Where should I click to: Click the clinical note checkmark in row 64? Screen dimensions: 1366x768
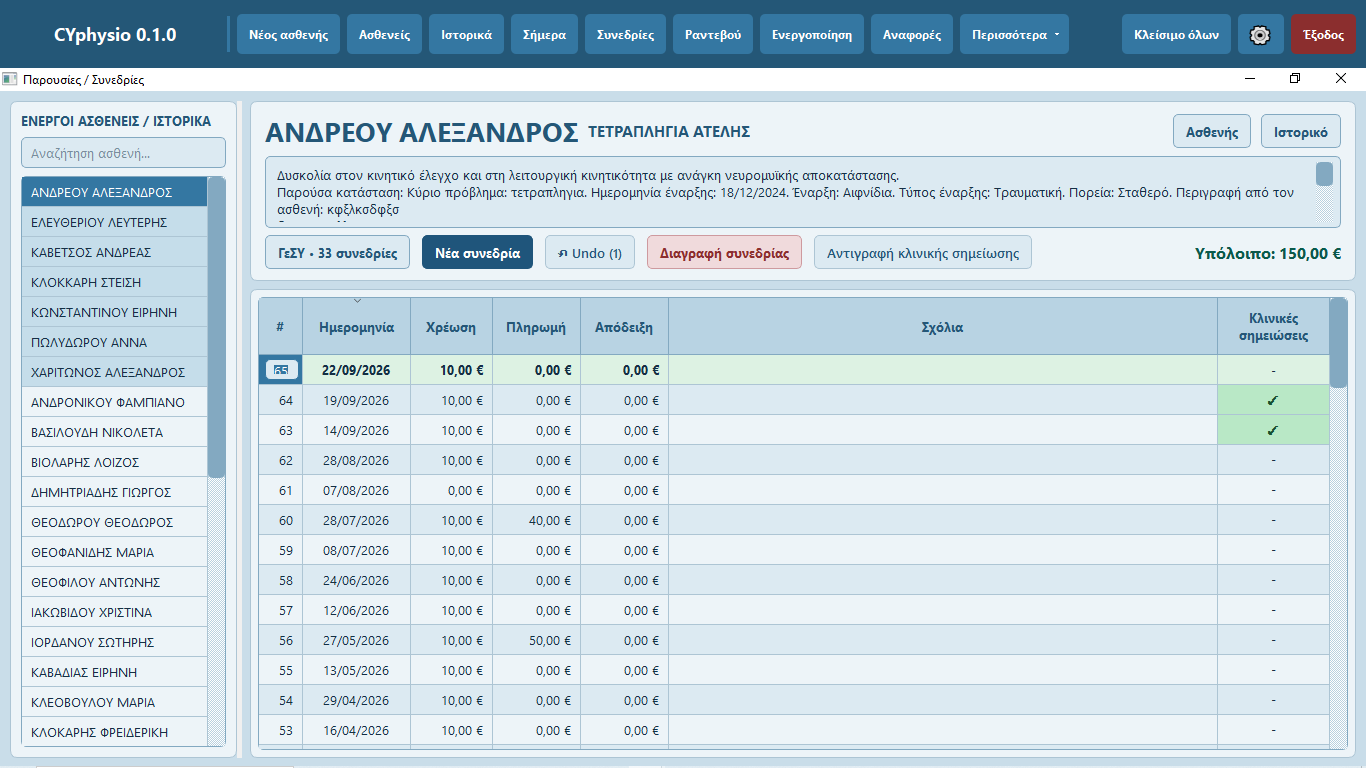[1273, 401]
